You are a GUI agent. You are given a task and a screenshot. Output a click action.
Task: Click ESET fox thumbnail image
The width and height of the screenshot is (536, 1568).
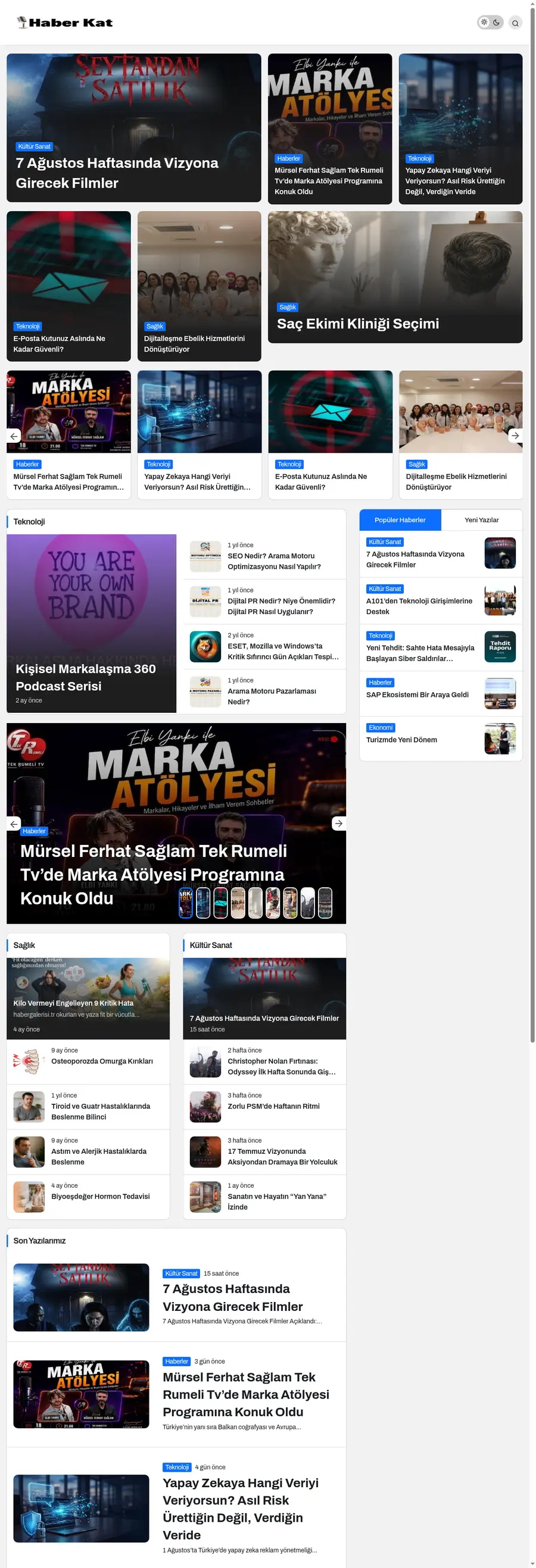point(205,646)
